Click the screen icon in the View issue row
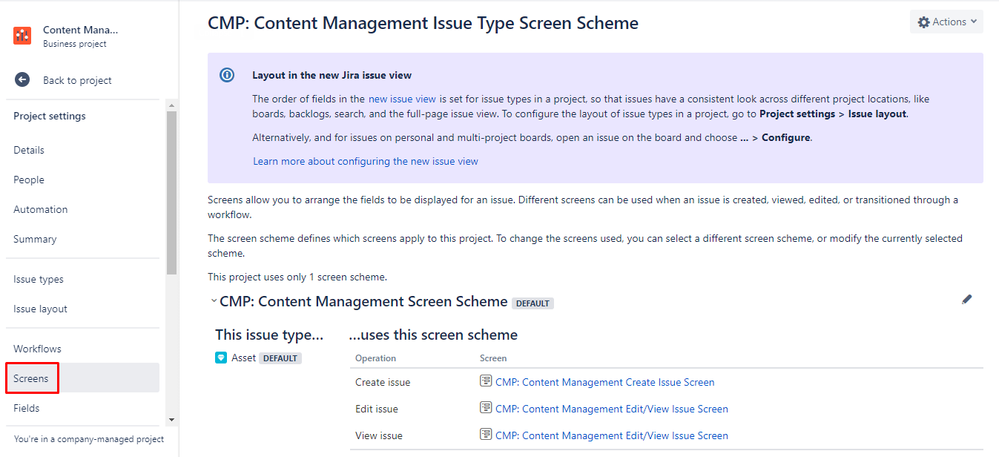The height and width of the screenshot is (457, 999). (x=485, y=435)
